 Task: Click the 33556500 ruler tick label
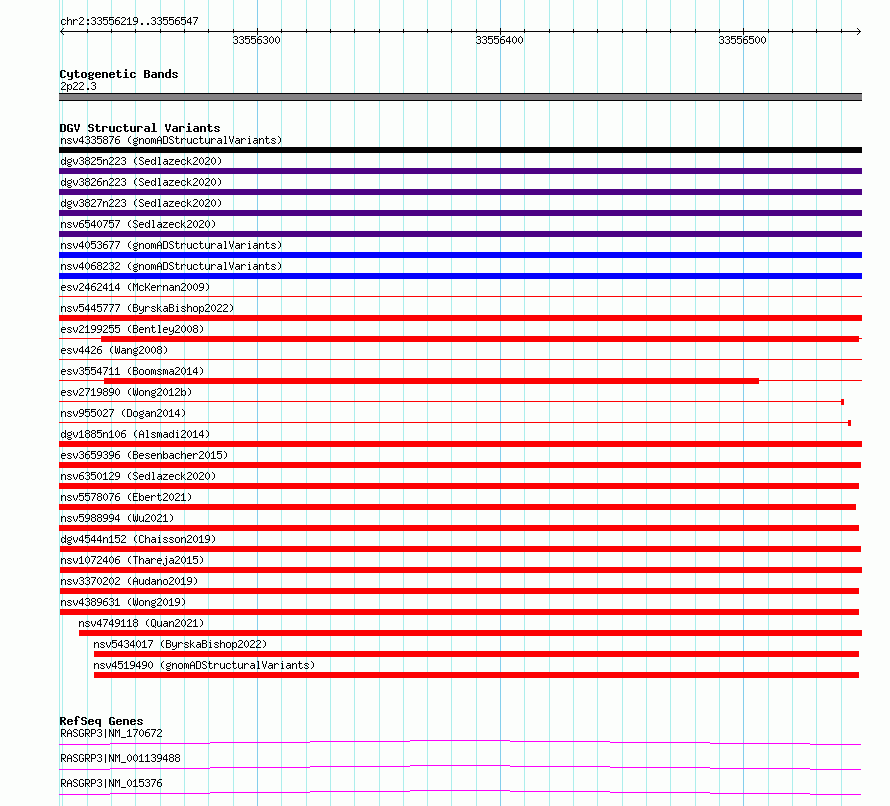pos(742,40)
